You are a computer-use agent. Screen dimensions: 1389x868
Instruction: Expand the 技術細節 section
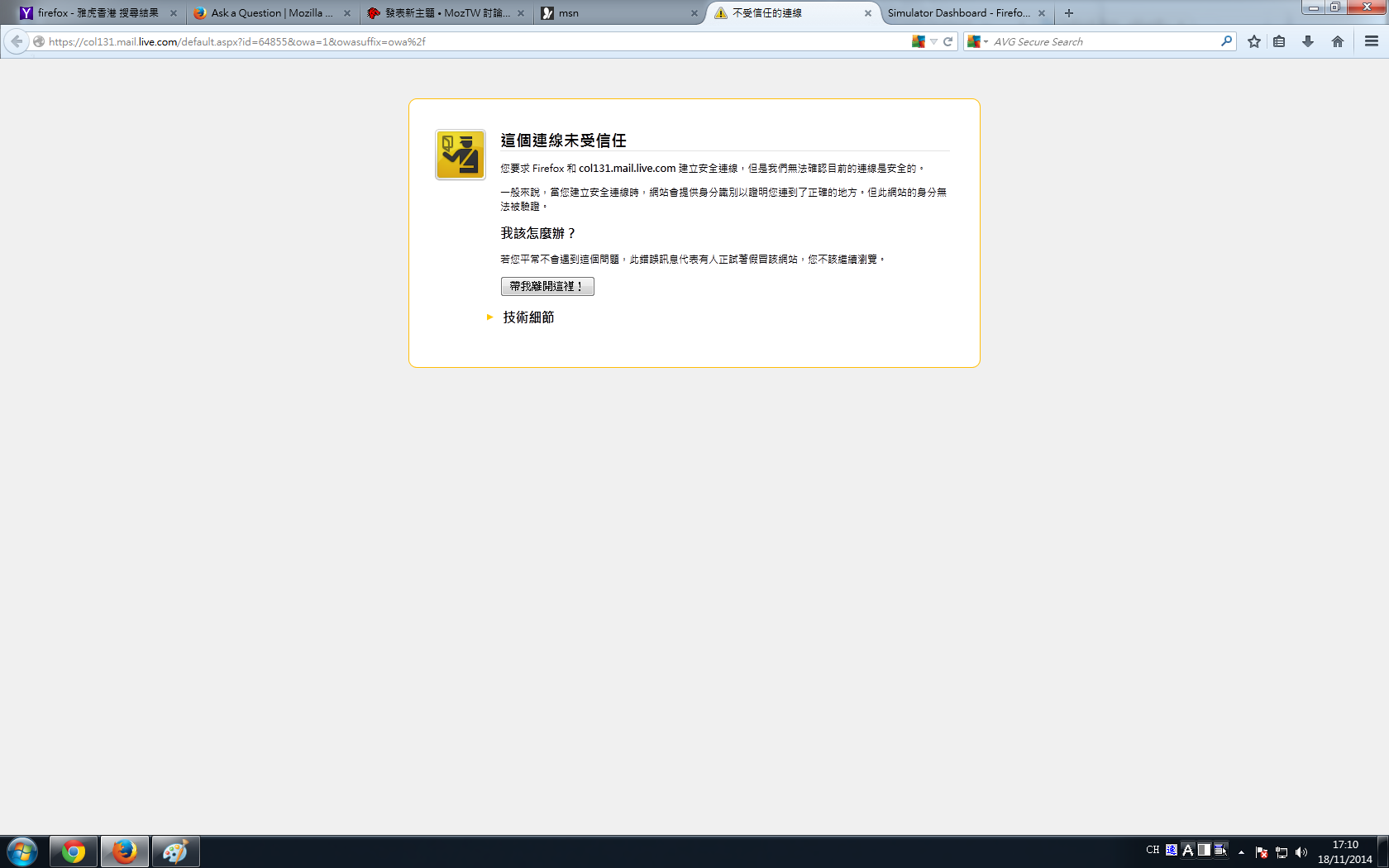click(527, 317)
